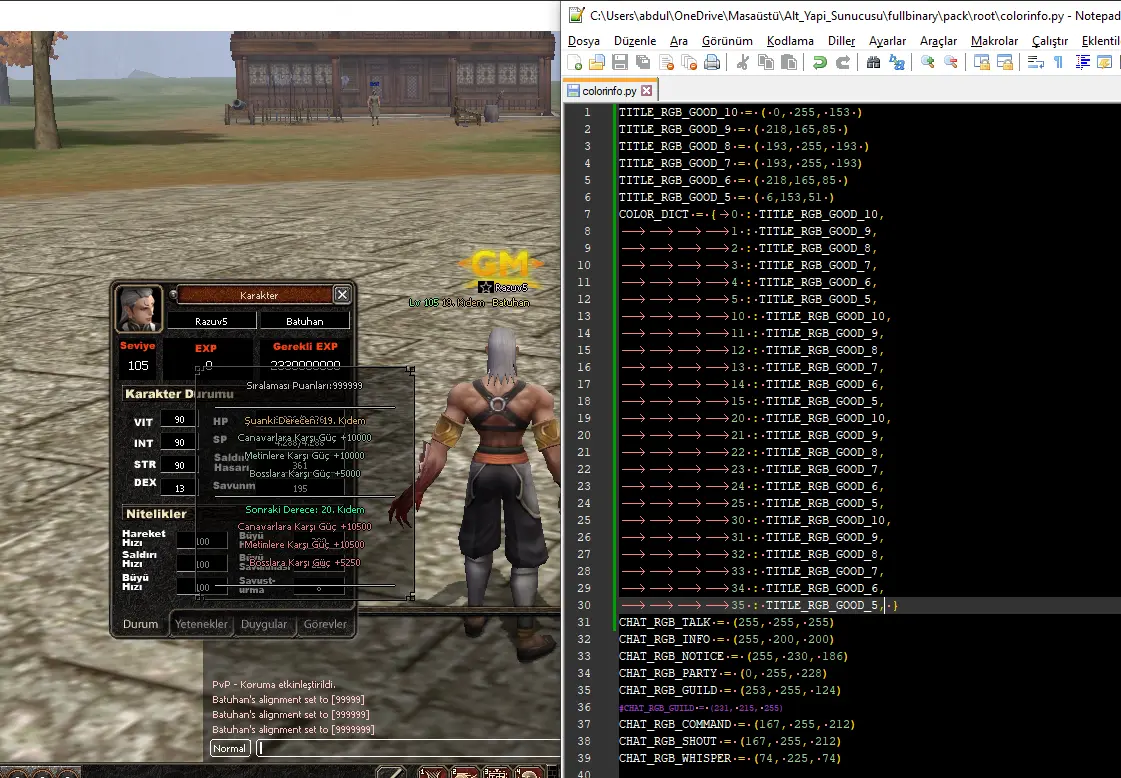Image resolution: width=1121 pixels, height=778 pixels.
Task: Toggle chat mode with the Normal button
Action: click(x=230, y=748)
